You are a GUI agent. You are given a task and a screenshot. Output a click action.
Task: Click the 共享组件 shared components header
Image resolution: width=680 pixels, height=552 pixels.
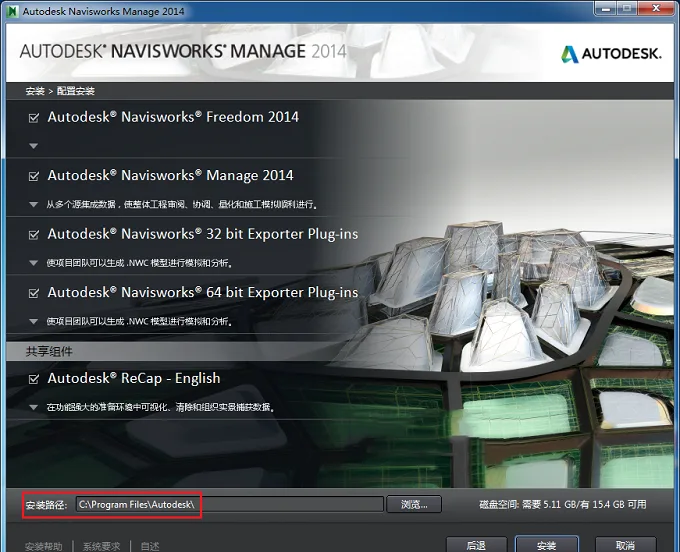pos(49,352)
